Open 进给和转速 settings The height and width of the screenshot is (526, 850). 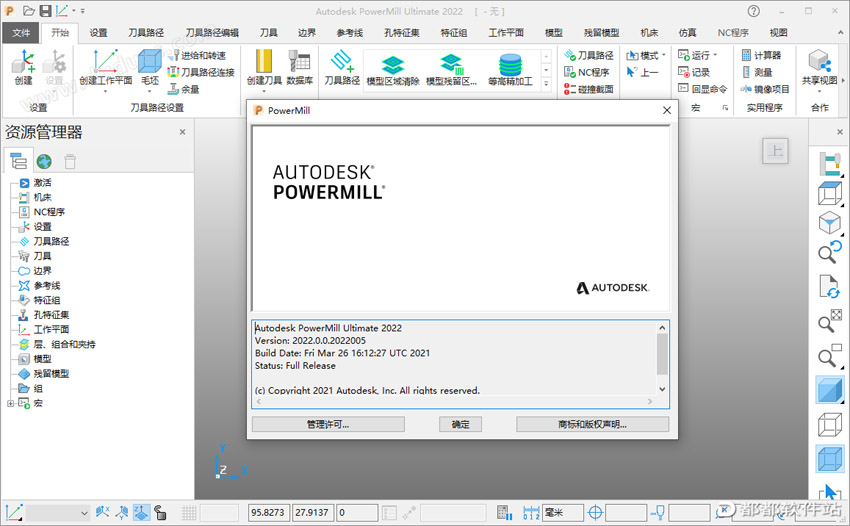click(x=197, y=55)
